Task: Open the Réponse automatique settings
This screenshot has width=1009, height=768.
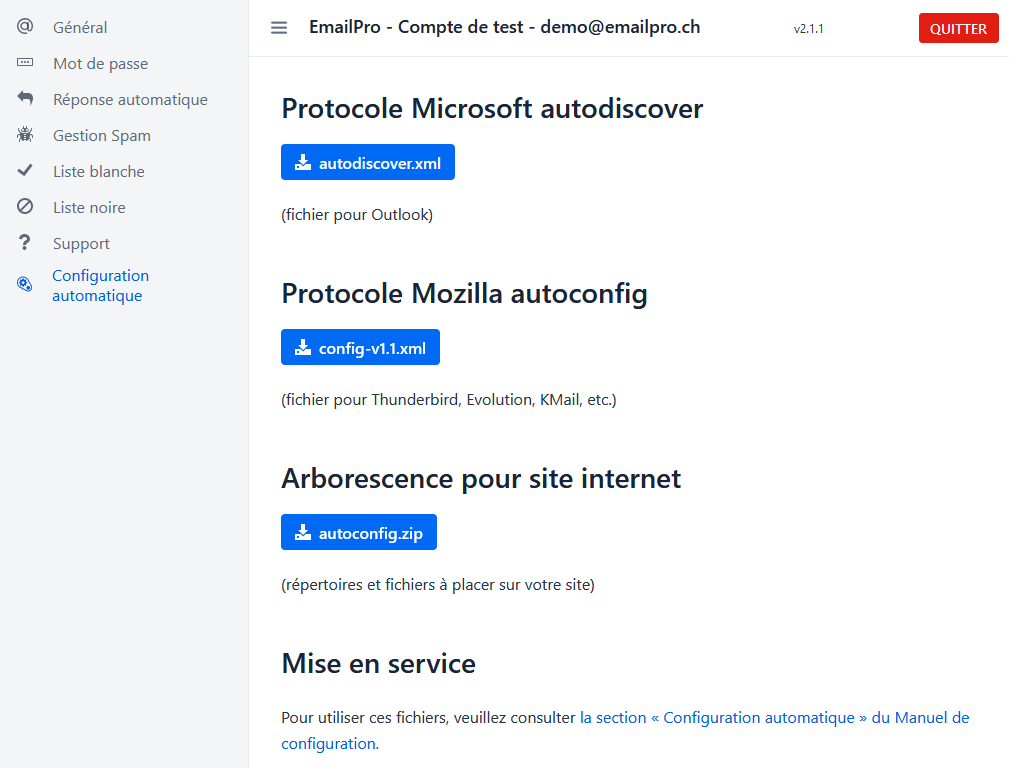Action: pos(130,99)
